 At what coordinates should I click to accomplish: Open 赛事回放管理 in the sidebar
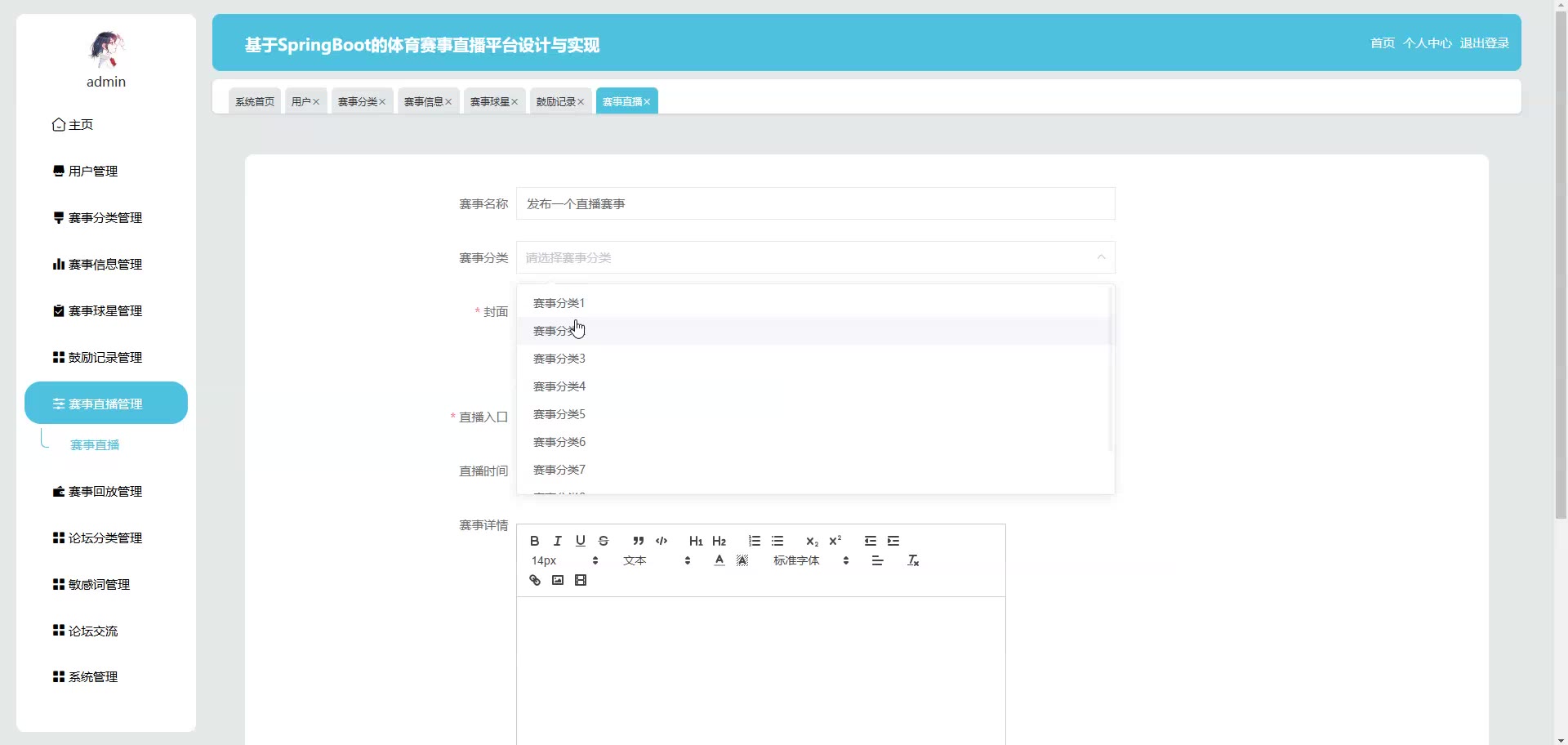coord(105,492)
